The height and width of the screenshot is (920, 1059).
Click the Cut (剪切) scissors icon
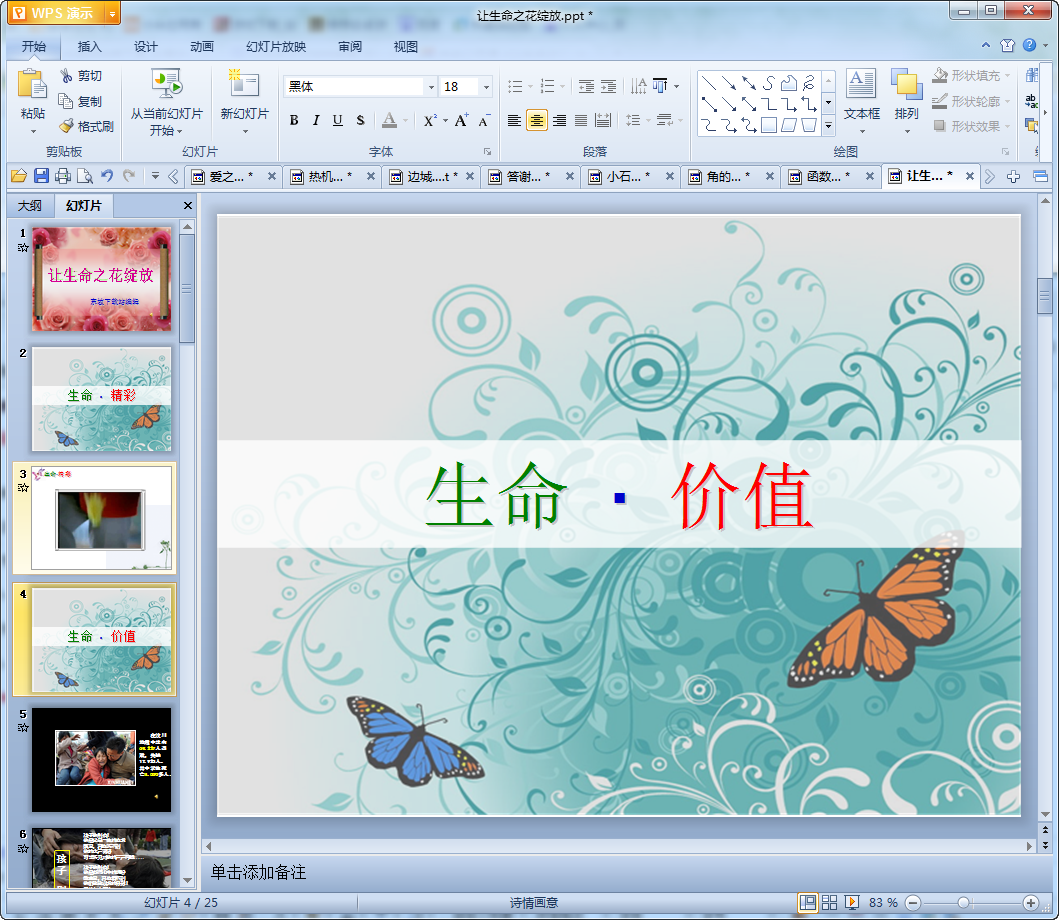click(x=66, y=76)
